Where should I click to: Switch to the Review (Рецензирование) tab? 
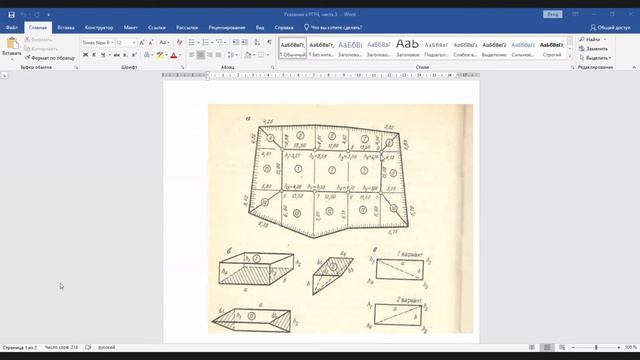(227, 27)
